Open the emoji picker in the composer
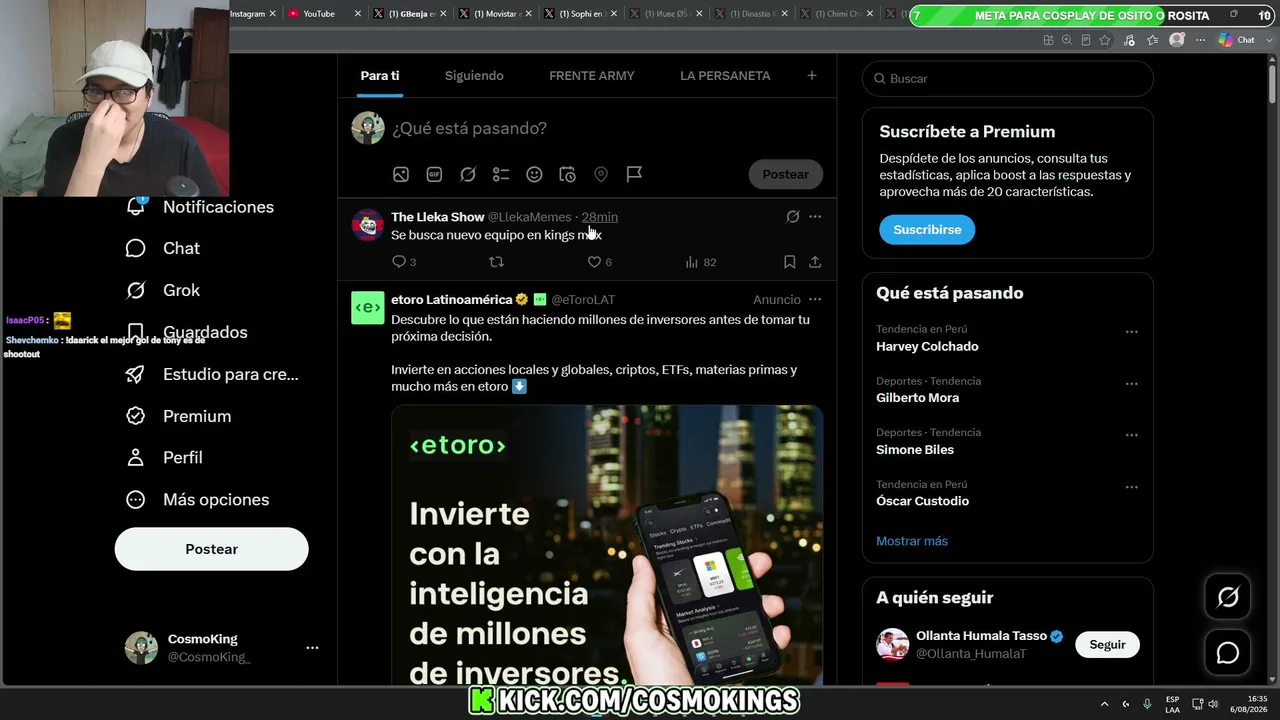The height and width of the screenshot is (720, 1280). (534, 174)
